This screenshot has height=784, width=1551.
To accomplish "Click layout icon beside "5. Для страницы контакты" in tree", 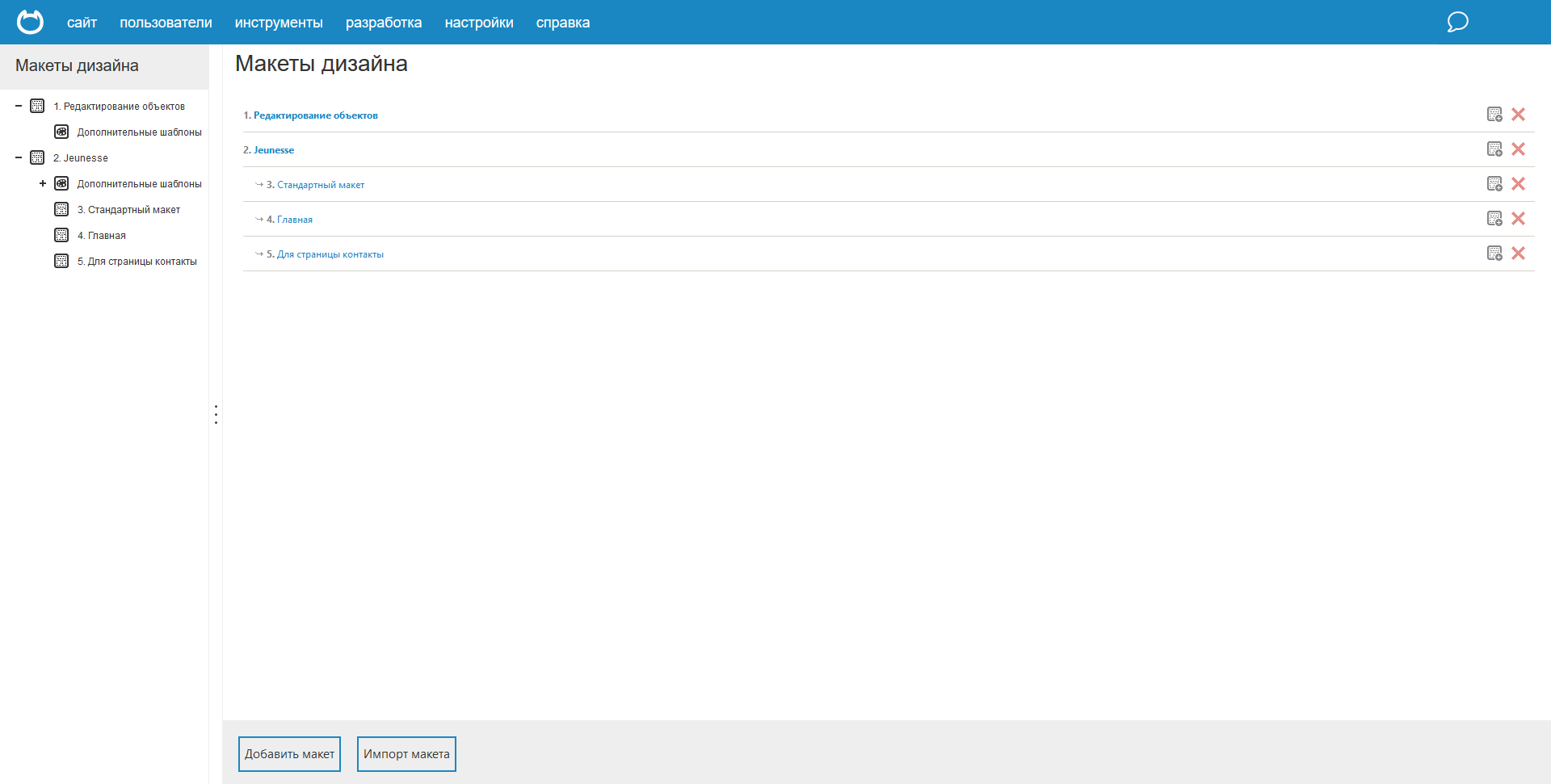I will pyautogui.click(x=61, y=261).
